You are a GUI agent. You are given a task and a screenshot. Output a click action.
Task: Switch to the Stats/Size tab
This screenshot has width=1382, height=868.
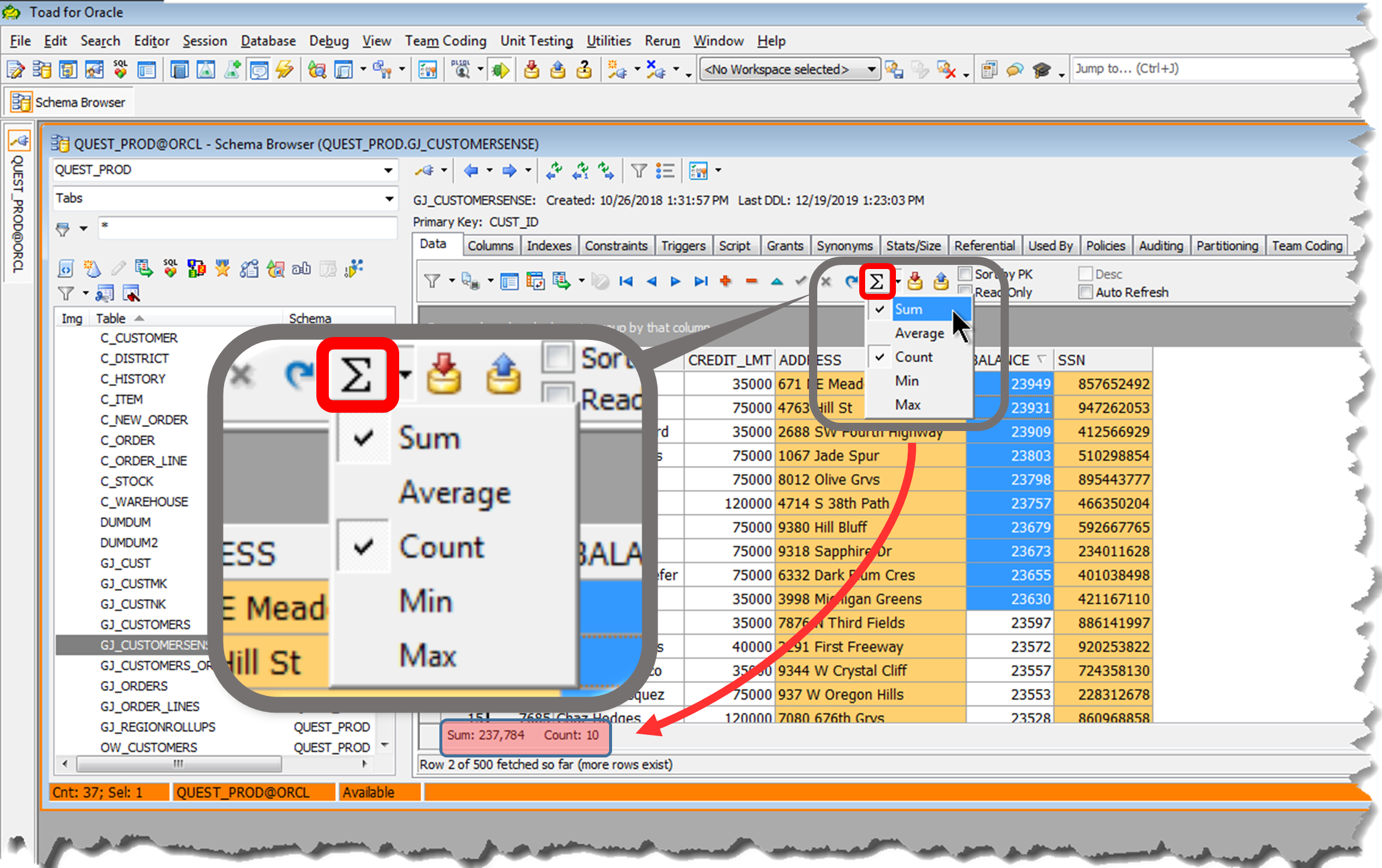(913, 246)
